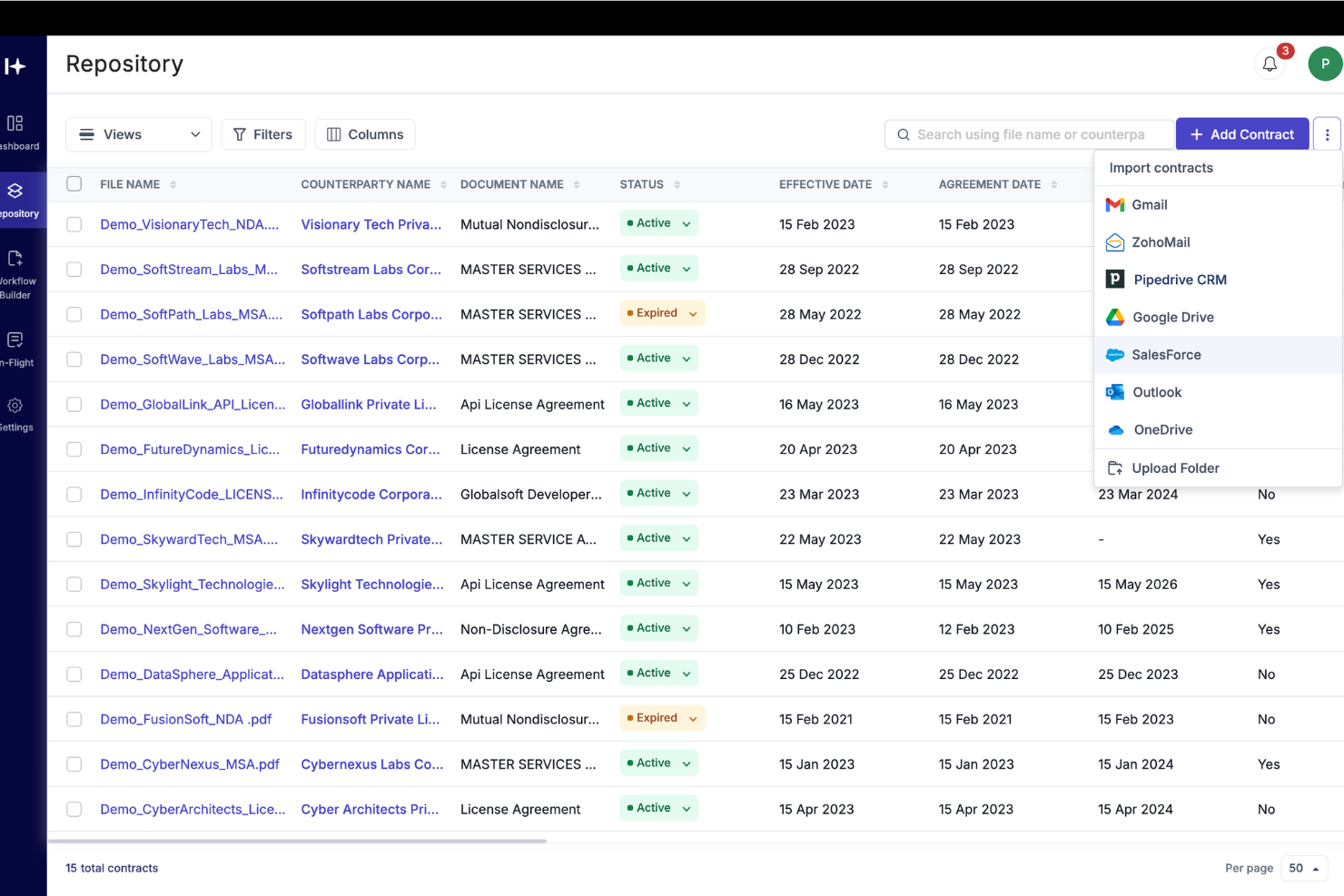
Task: Open the Columns button
Action: pos(365,134)
